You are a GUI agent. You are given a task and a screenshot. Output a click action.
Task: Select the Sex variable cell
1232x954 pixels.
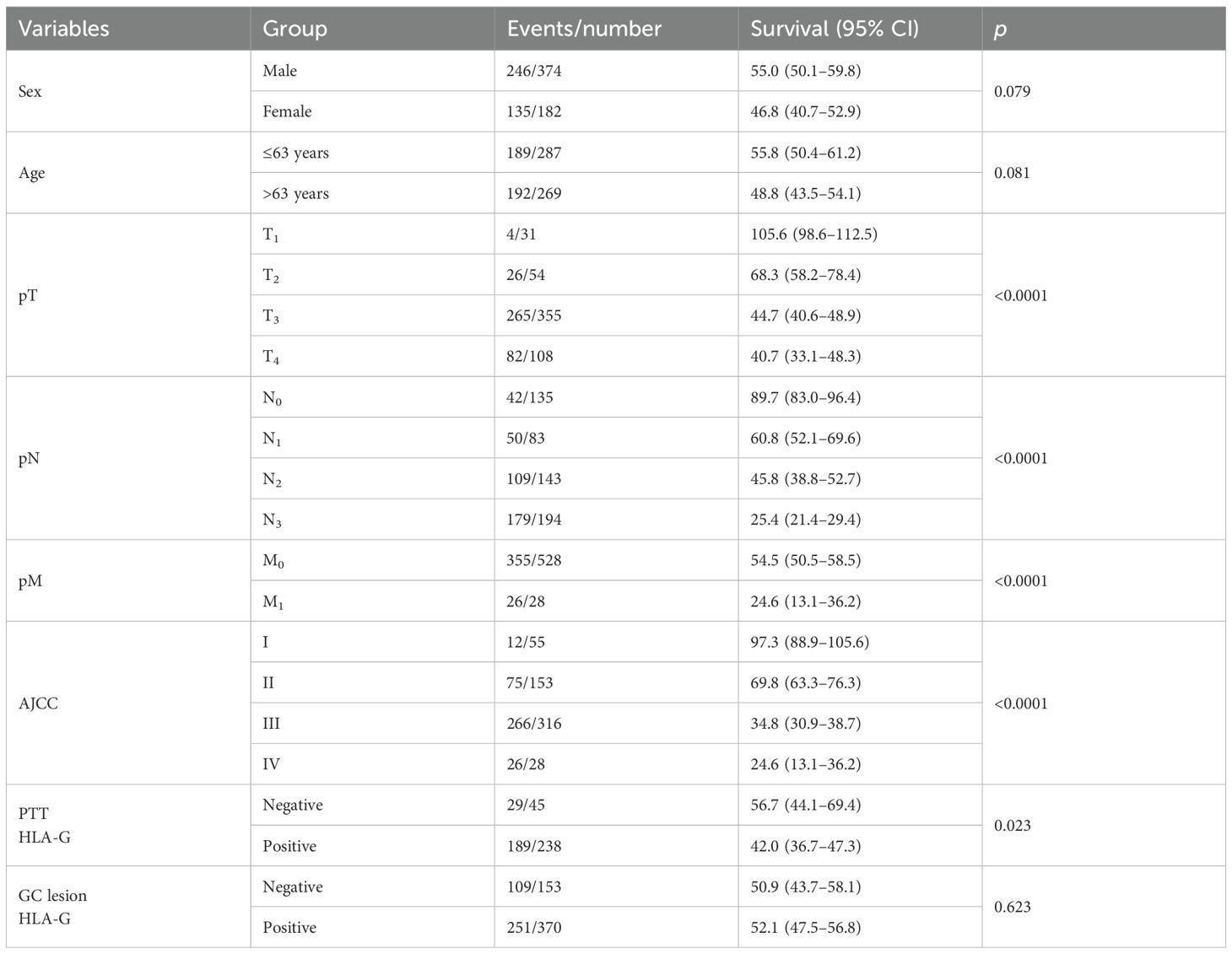30,91
